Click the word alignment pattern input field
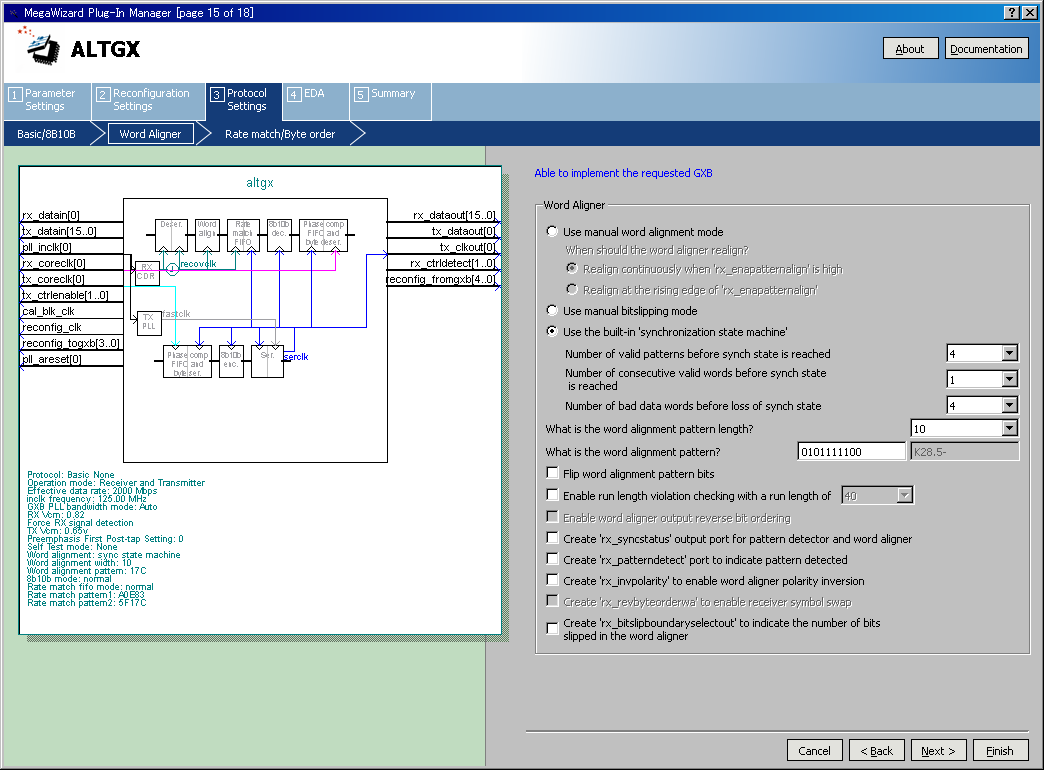This screenshot has width=1044, height=770. (x=852, y=452)
